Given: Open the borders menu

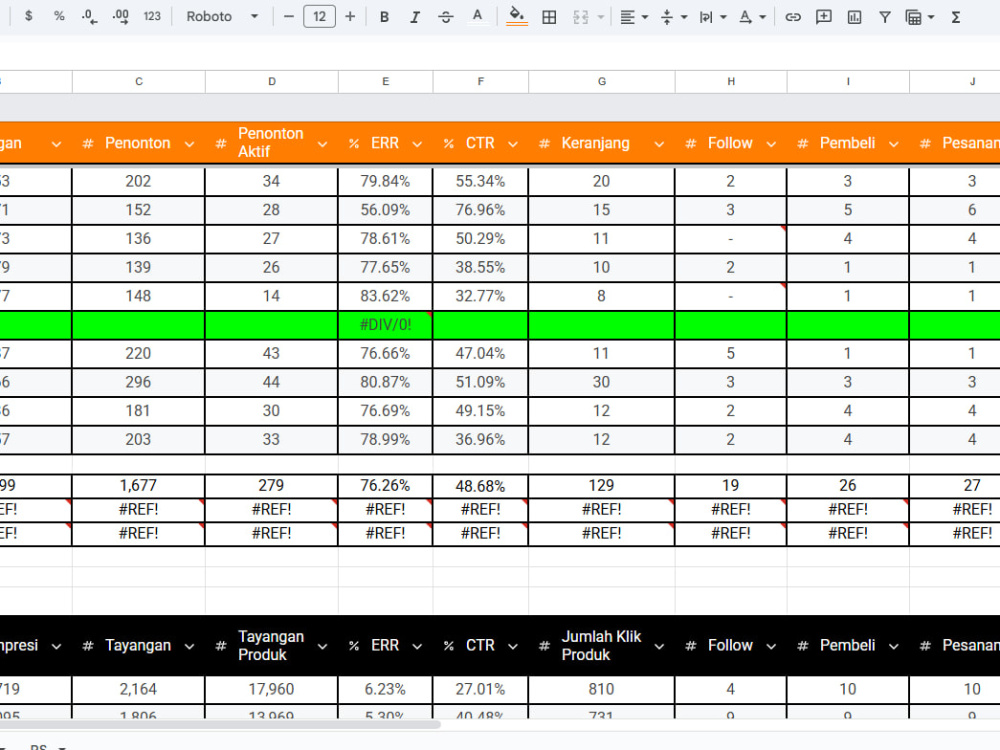Looking at the screenshot, I should click(549, 17).
